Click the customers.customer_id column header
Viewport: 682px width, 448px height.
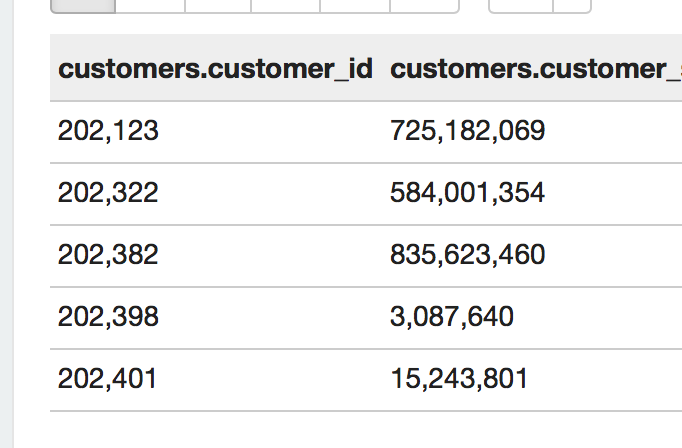[x=215, y=69]
